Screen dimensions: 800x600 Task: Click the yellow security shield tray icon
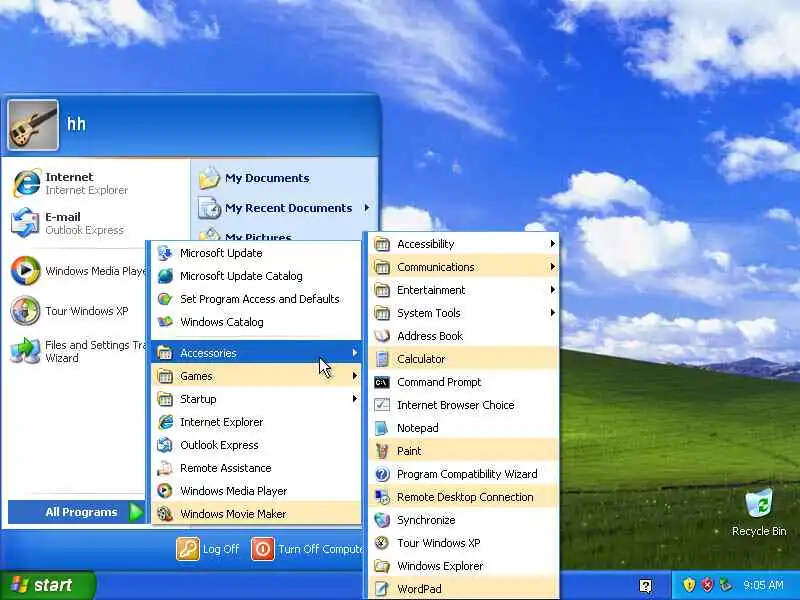pyautogui.click(x=689, y=585)
